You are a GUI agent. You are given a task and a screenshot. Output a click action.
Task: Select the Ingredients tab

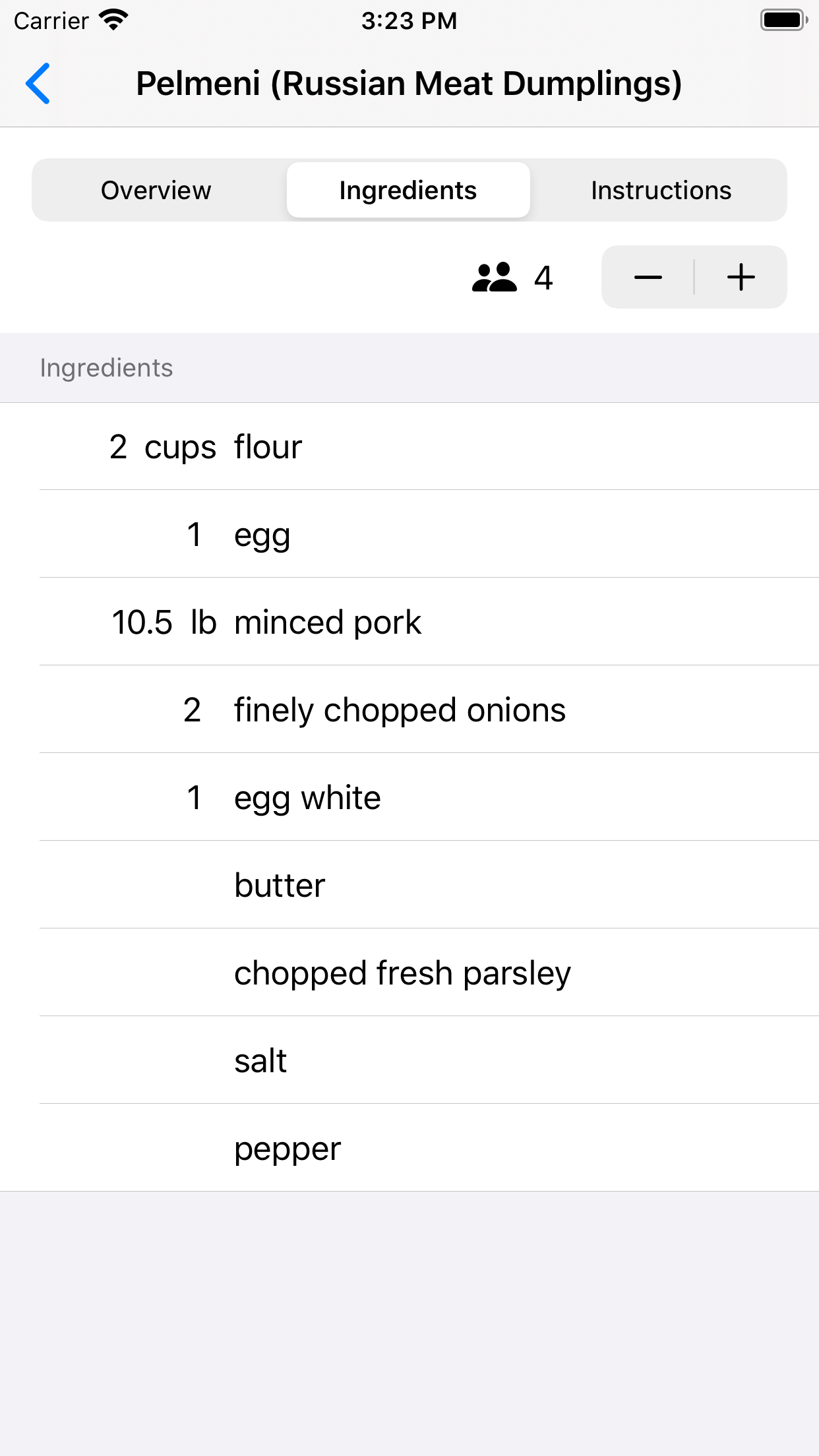(408, 191)
